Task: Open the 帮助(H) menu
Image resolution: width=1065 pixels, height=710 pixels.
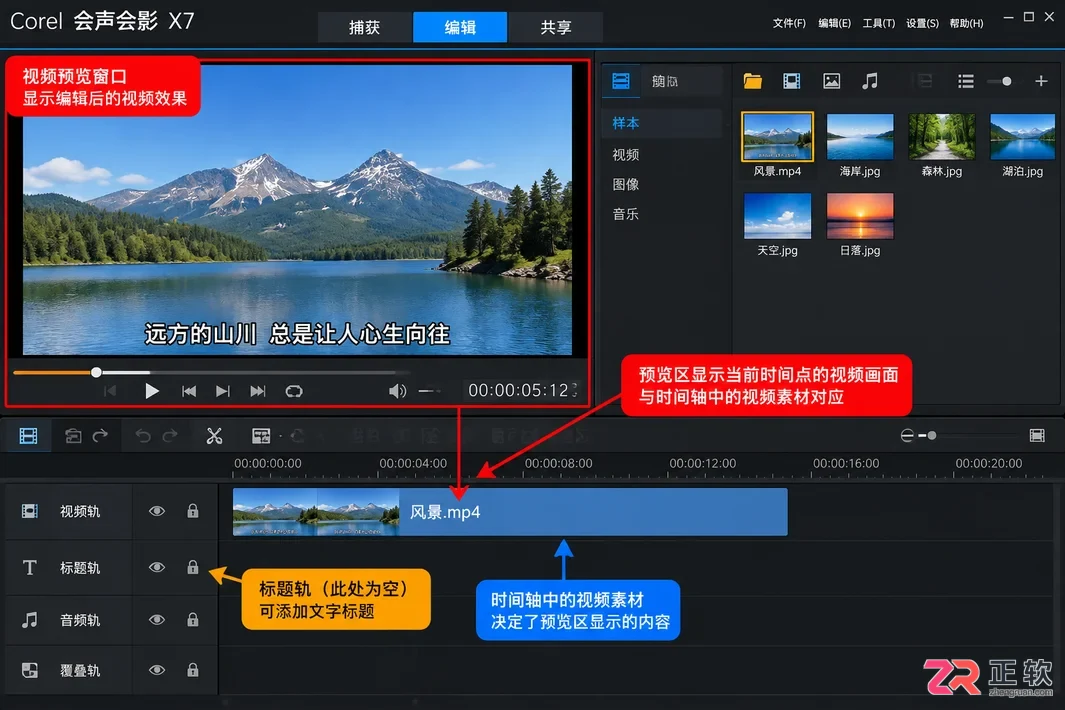Action: click(966, 23)
